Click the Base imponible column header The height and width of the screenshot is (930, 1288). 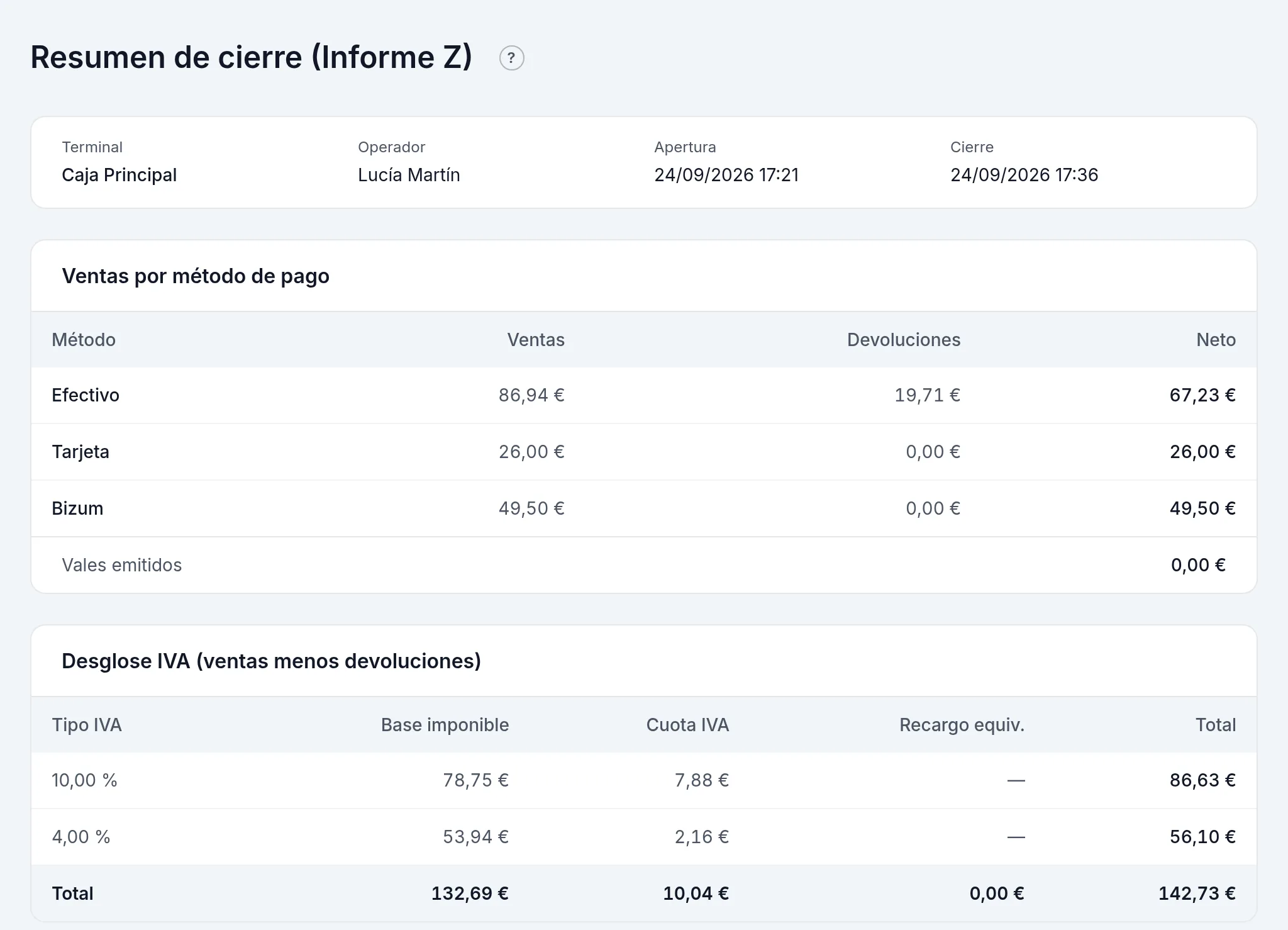coord(445,725)
